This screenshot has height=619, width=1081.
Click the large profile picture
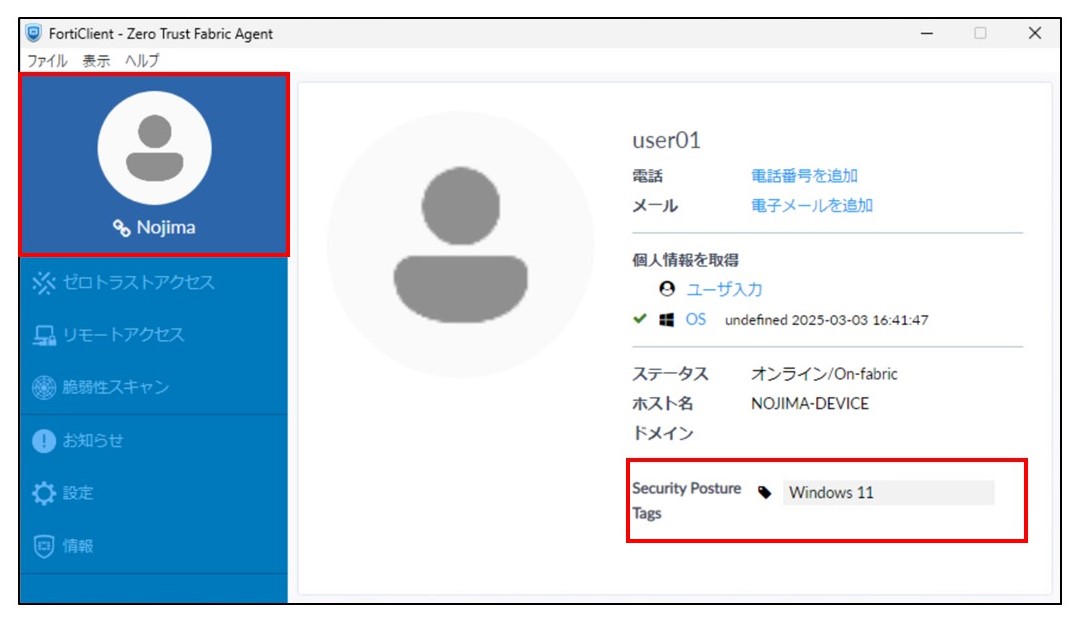tap(461, 244)
